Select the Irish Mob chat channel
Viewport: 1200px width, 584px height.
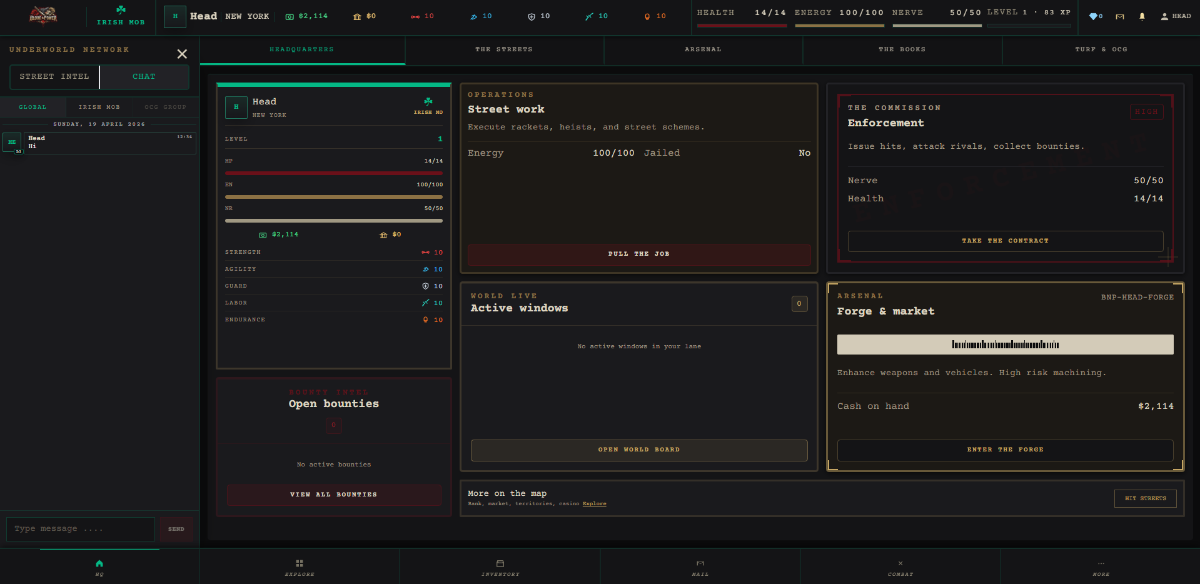click(x=99, y=106)
